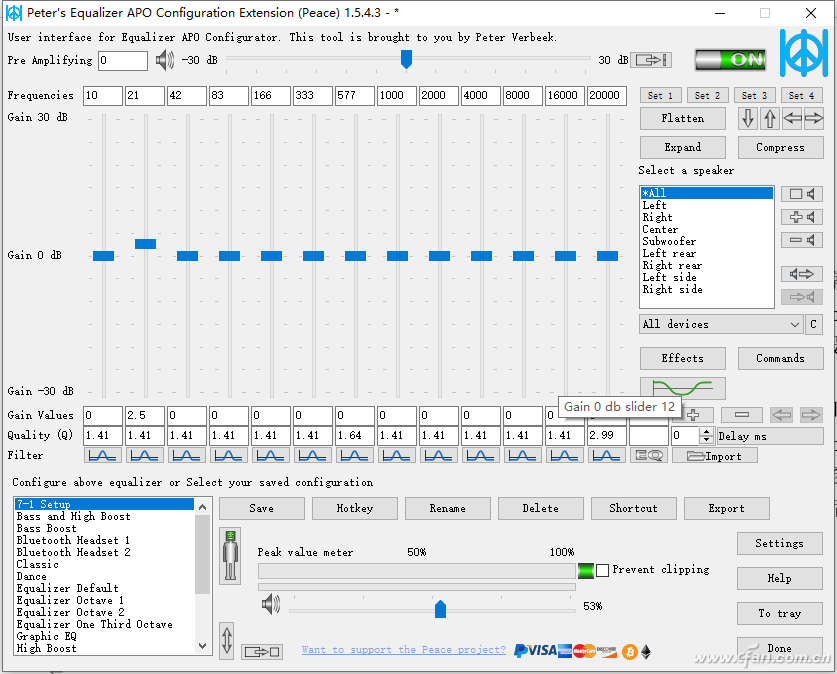Image resolution: width=837 pixels, height=674 pixels.
Task: Click the arrow-to-window icon at the bottom
Action: click(x=262, y=652)
